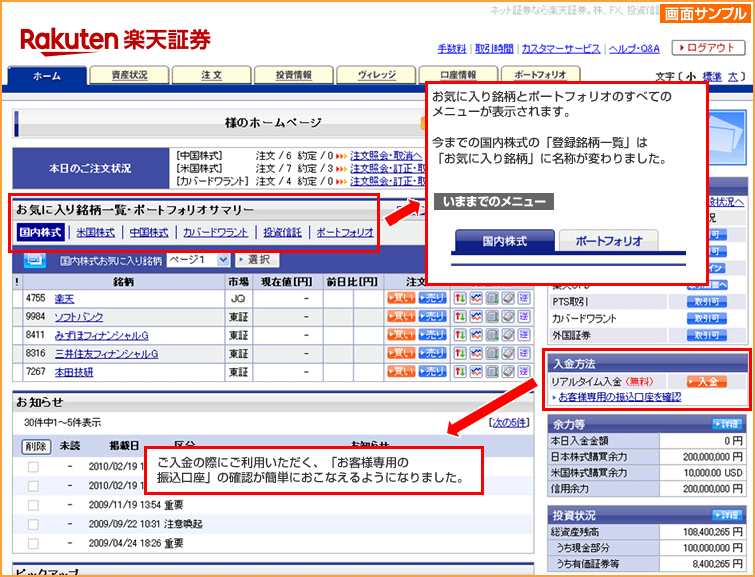Open the ヴィレッジ tab
This screenshot has width=755, height=577.
point(376,75)
